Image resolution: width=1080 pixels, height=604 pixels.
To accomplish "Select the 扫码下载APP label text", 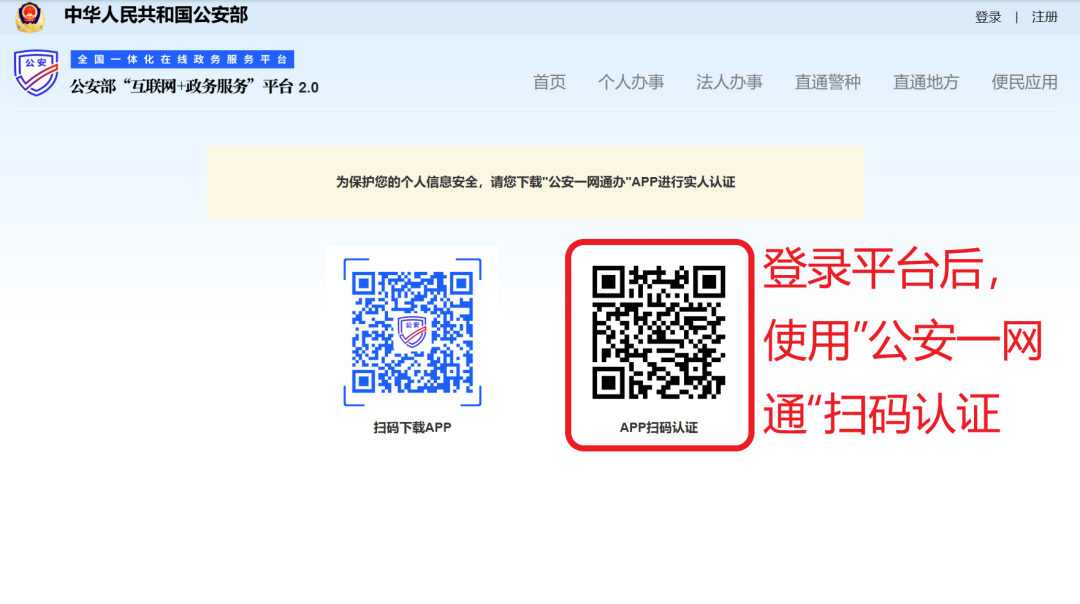I will click(x=411, y=424).
